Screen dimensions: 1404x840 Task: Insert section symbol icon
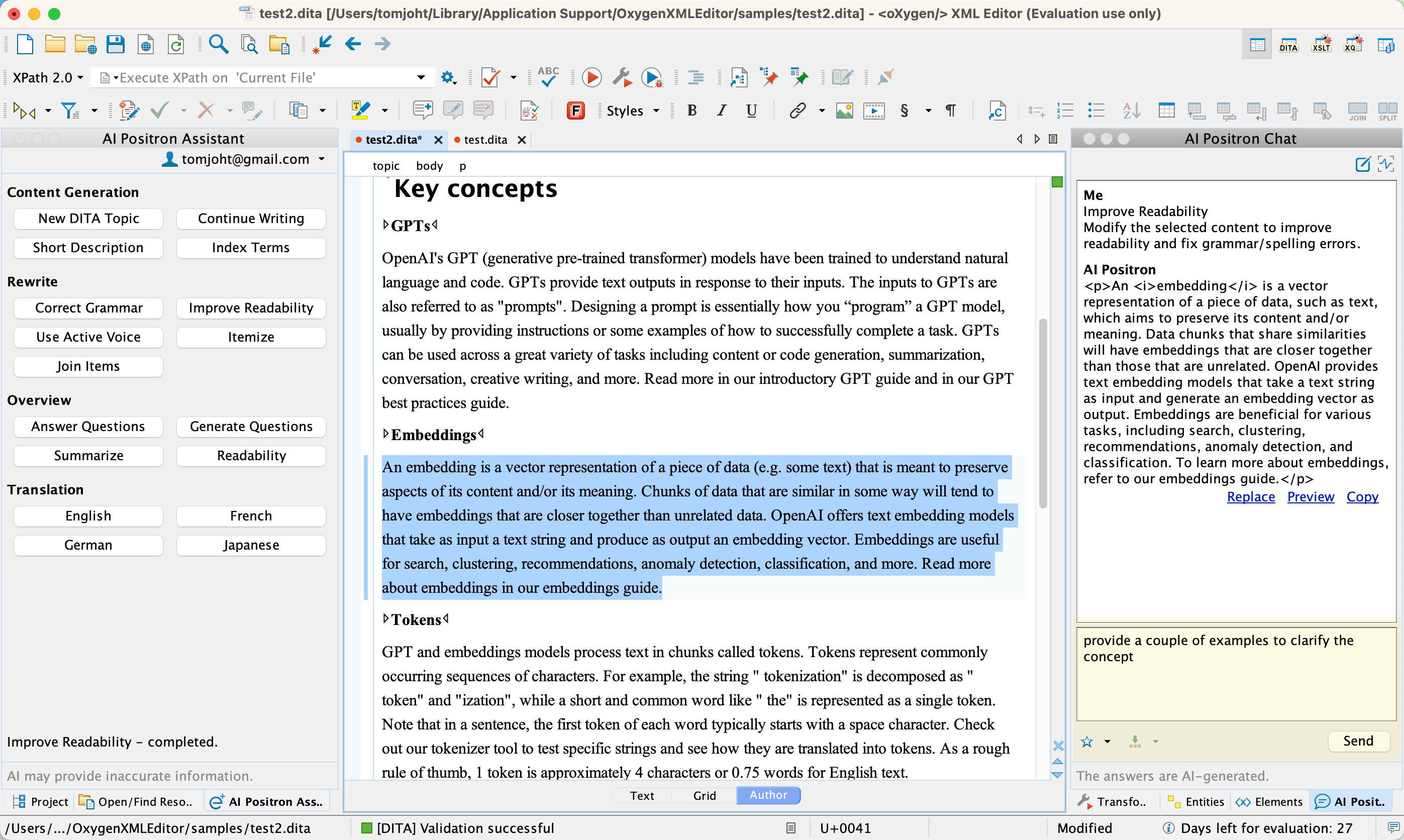click(x=904, y=111)
